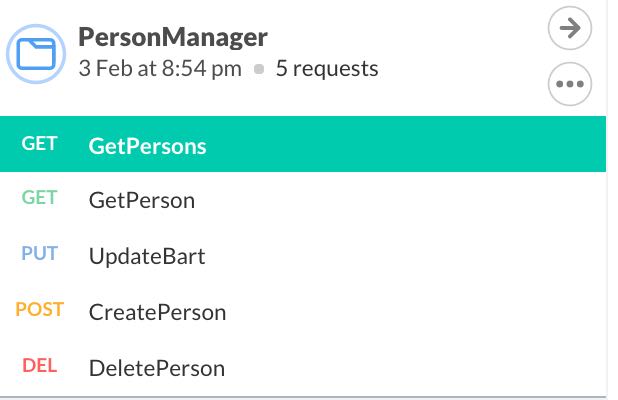Open the three-dots more actions menu
This screenshot has width=618, height=400.
[x=570, y=84]
